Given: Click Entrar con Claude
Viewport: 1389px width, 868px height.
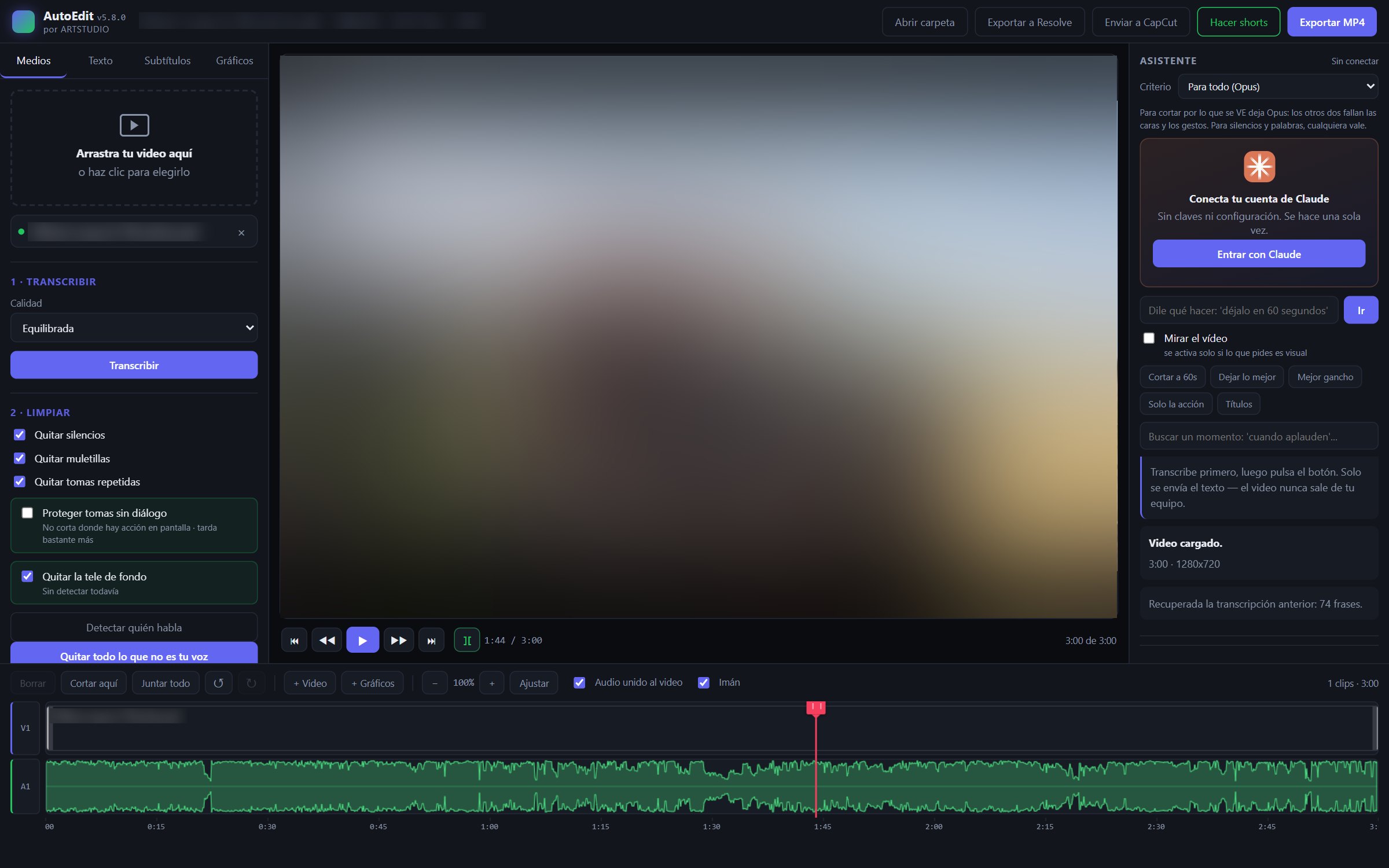Looking at the screenshot, I should [x=1259, y=254].
